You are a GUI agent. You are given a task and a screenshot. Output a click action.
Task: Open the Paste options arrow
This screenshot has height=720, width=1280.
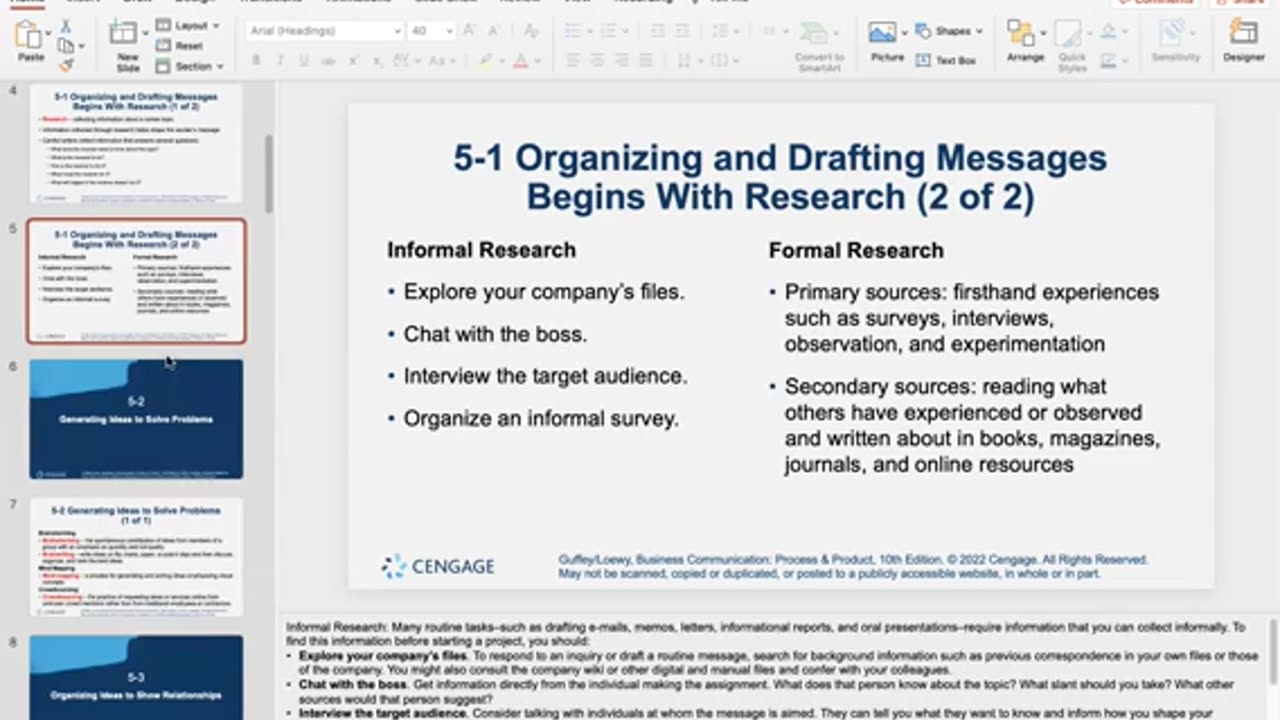coord(46,33)
